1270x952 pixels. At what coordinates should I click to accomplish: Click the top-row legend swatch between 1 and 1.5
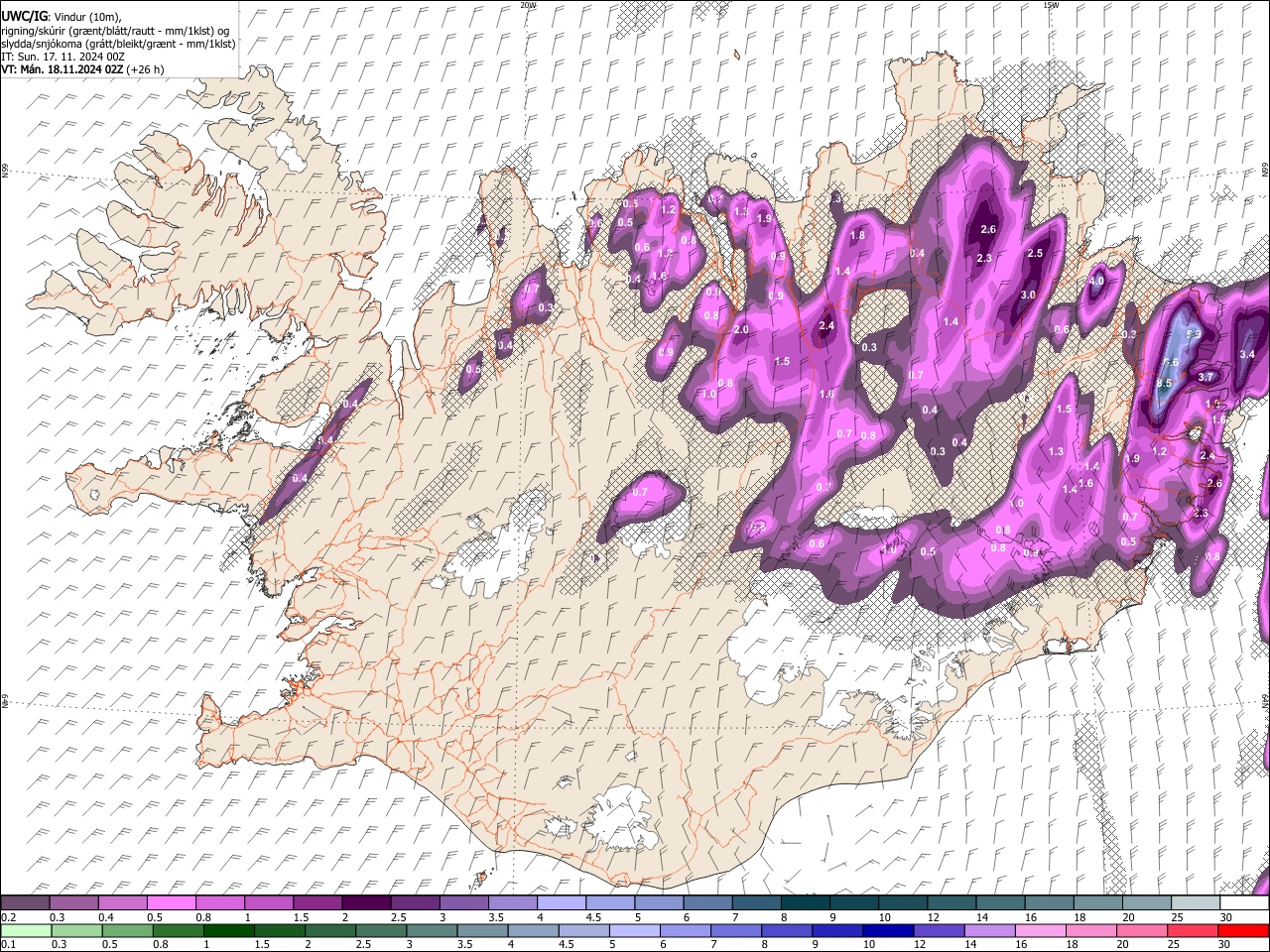click(269, 903)
